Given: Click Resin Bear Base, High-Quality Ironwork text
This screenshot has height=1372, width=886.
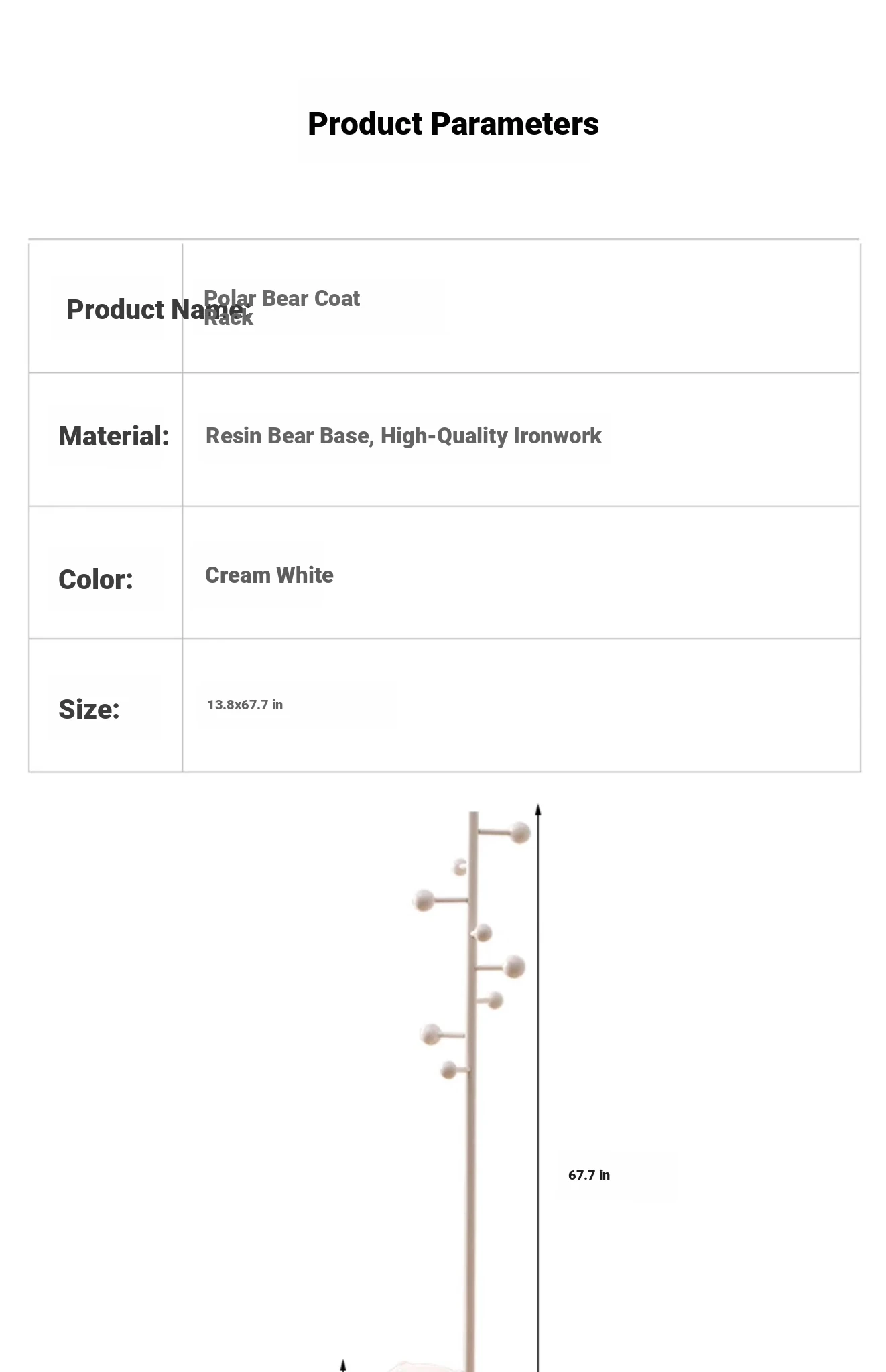Looking at the screenshot, I should point(403,436).
